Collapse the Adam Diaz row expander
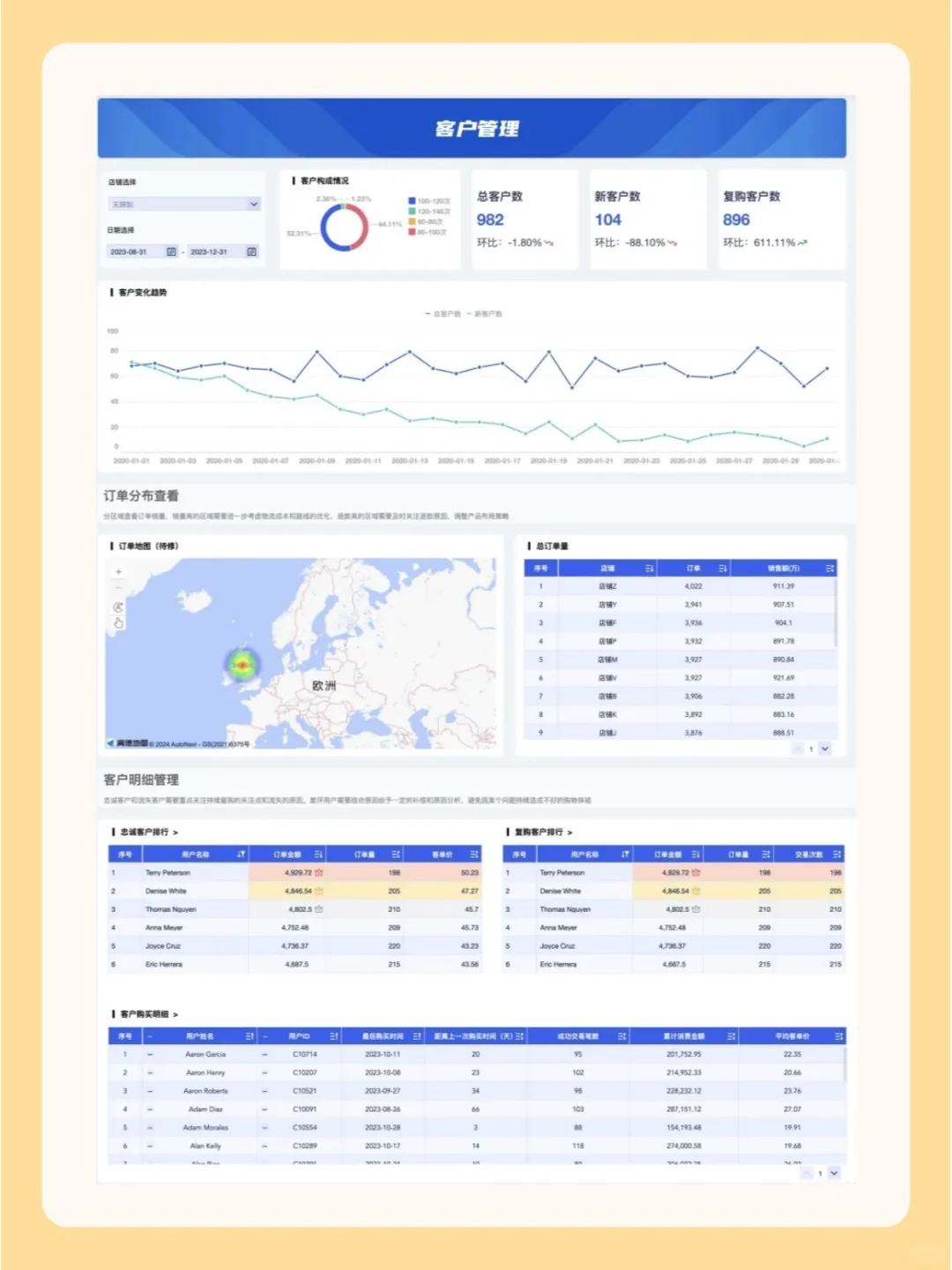Image resolution: width=952 pixels, height=1270 pixels. [150, 1109]
